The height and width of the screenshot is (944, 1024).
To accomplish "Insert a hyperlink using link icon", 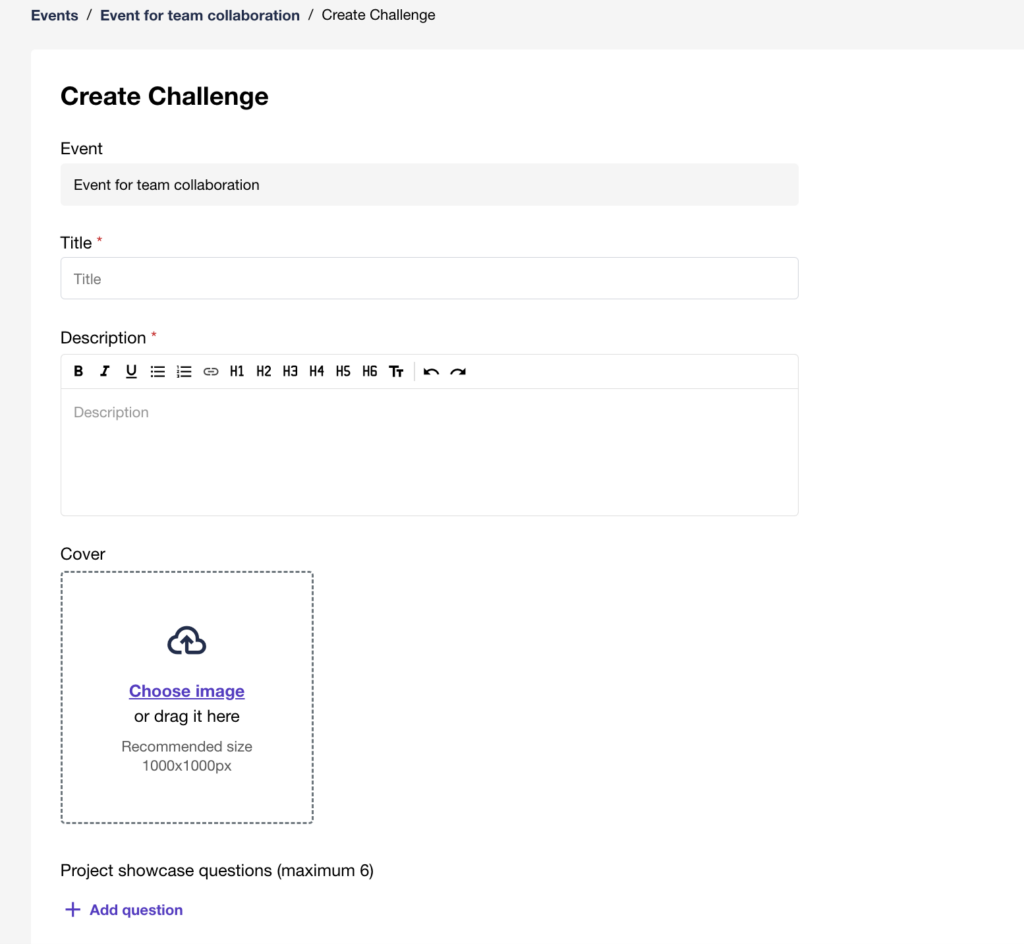I will pos(211,372).
